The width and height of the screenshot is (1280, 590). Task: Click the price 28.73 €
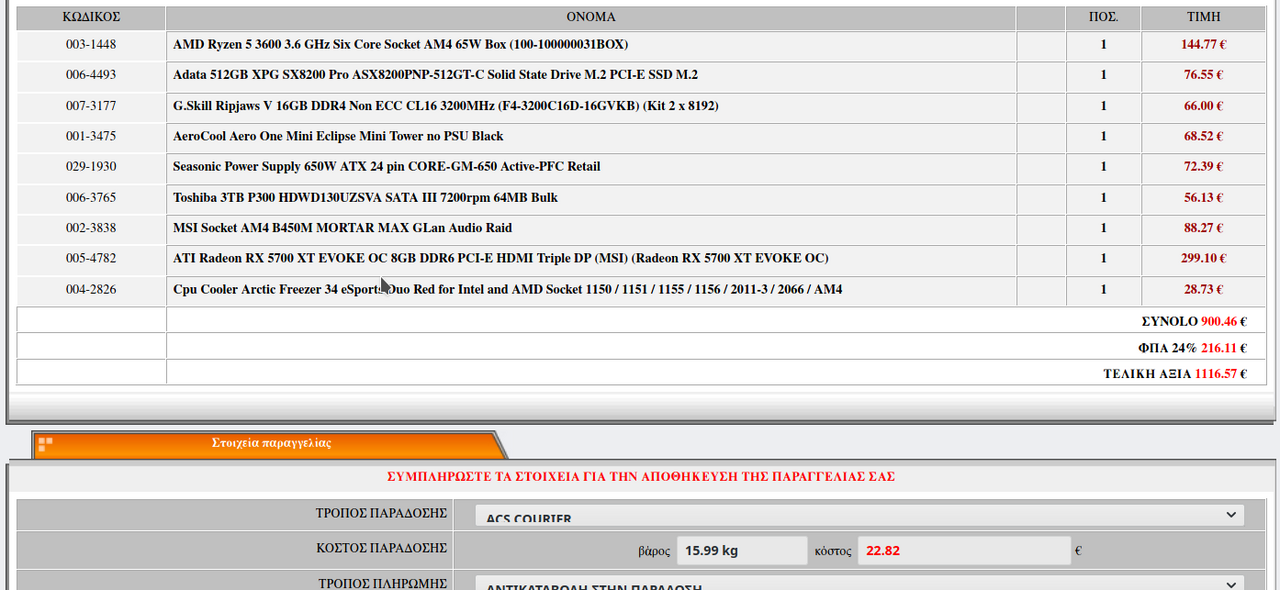(x=1204, y=290)
